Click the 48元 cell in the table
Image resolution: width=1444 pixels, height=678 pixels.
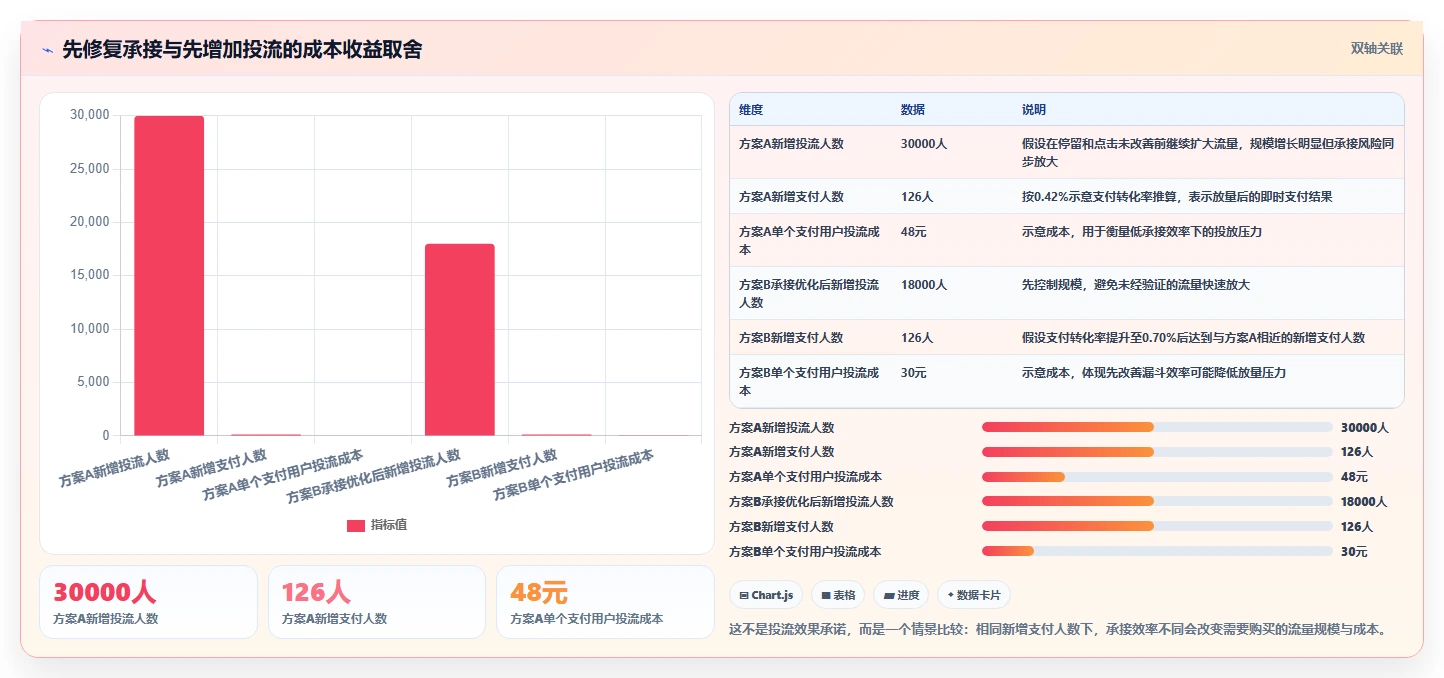[x=914, y=232]
